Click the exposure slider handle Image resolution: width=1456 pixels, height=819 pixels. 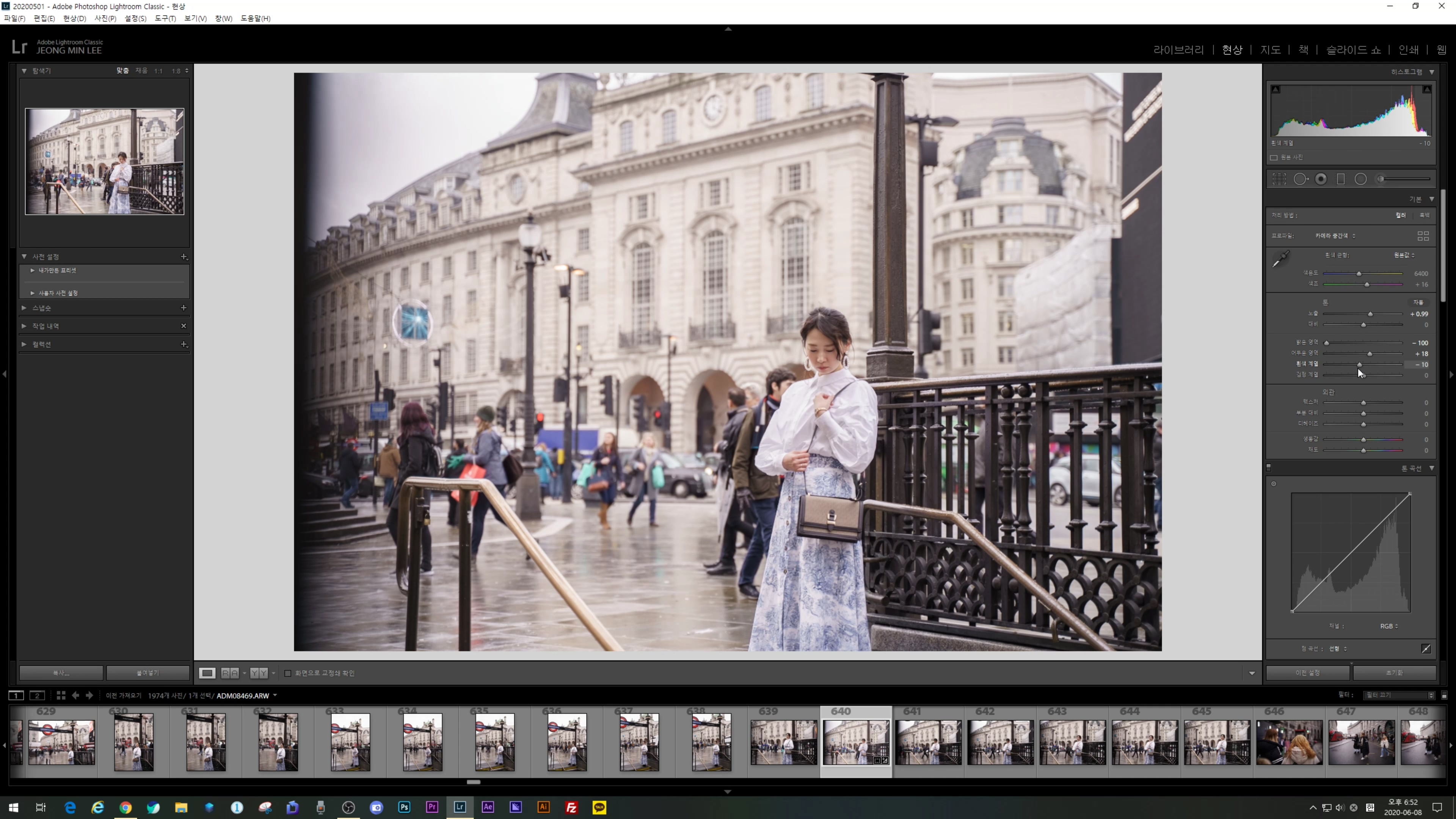1370,314
